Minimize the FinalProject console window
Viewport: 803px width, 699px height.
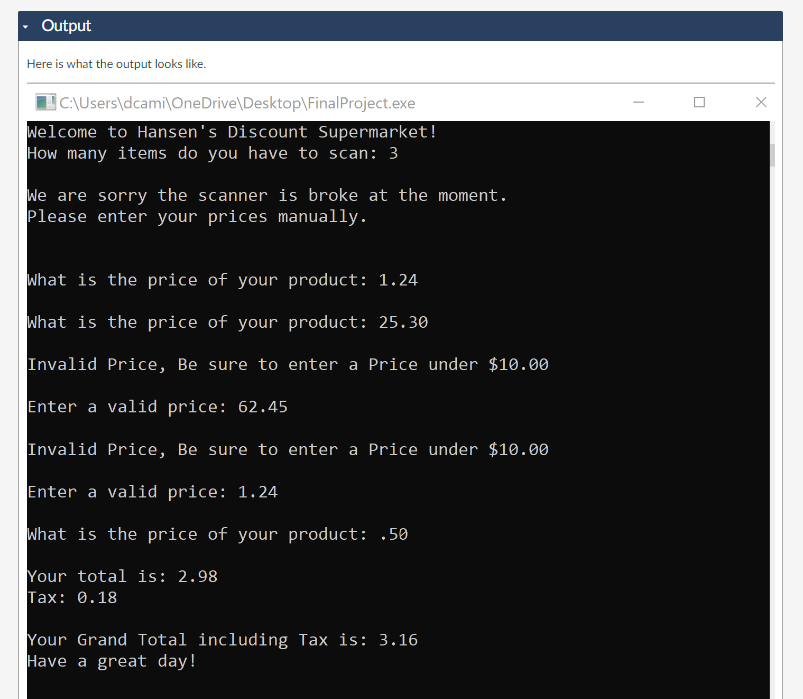coord(637,103)
